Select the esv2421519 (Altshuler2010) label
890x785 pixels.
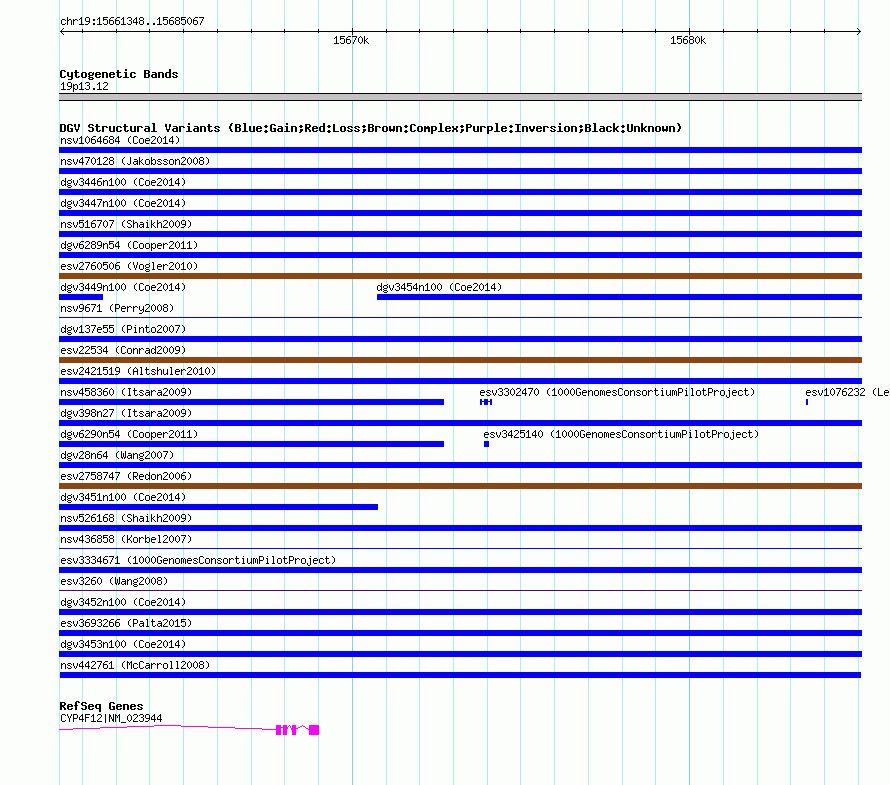[x=138, y=371]
